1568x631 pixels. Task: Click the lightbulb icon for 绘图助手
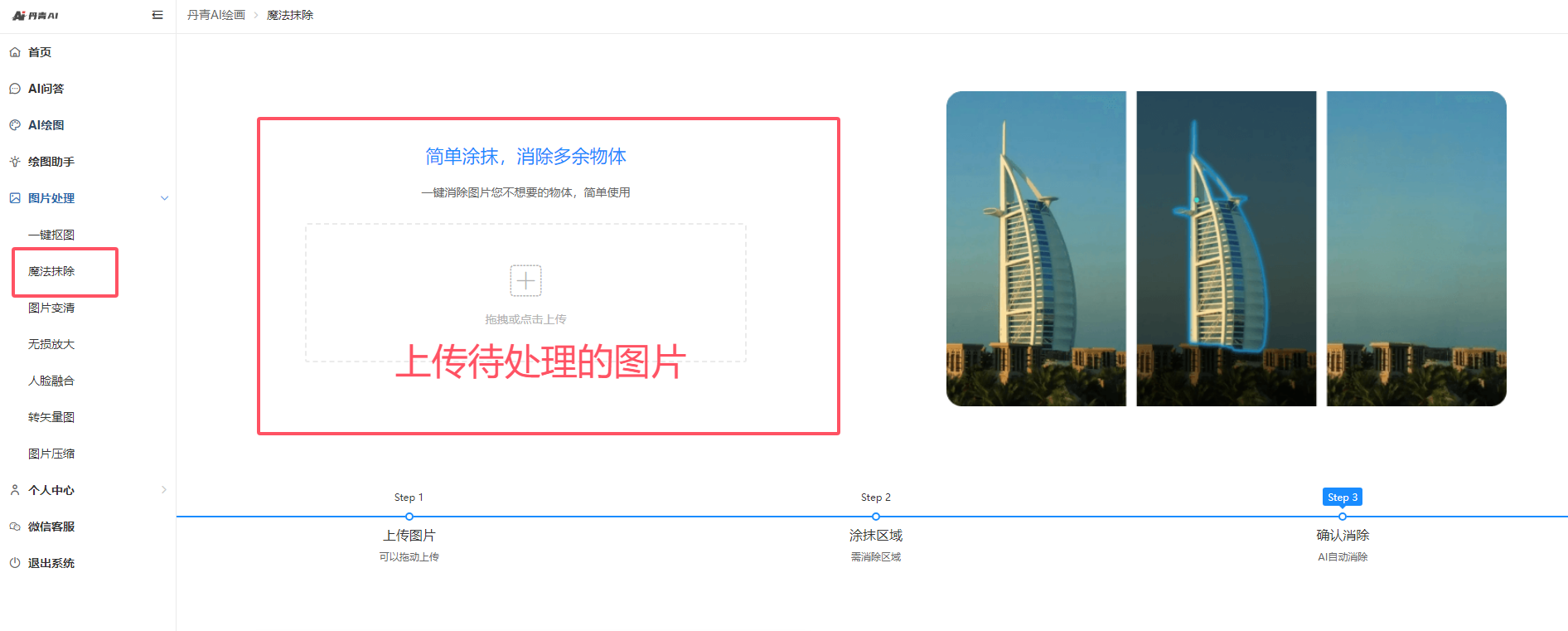point(15,162)
